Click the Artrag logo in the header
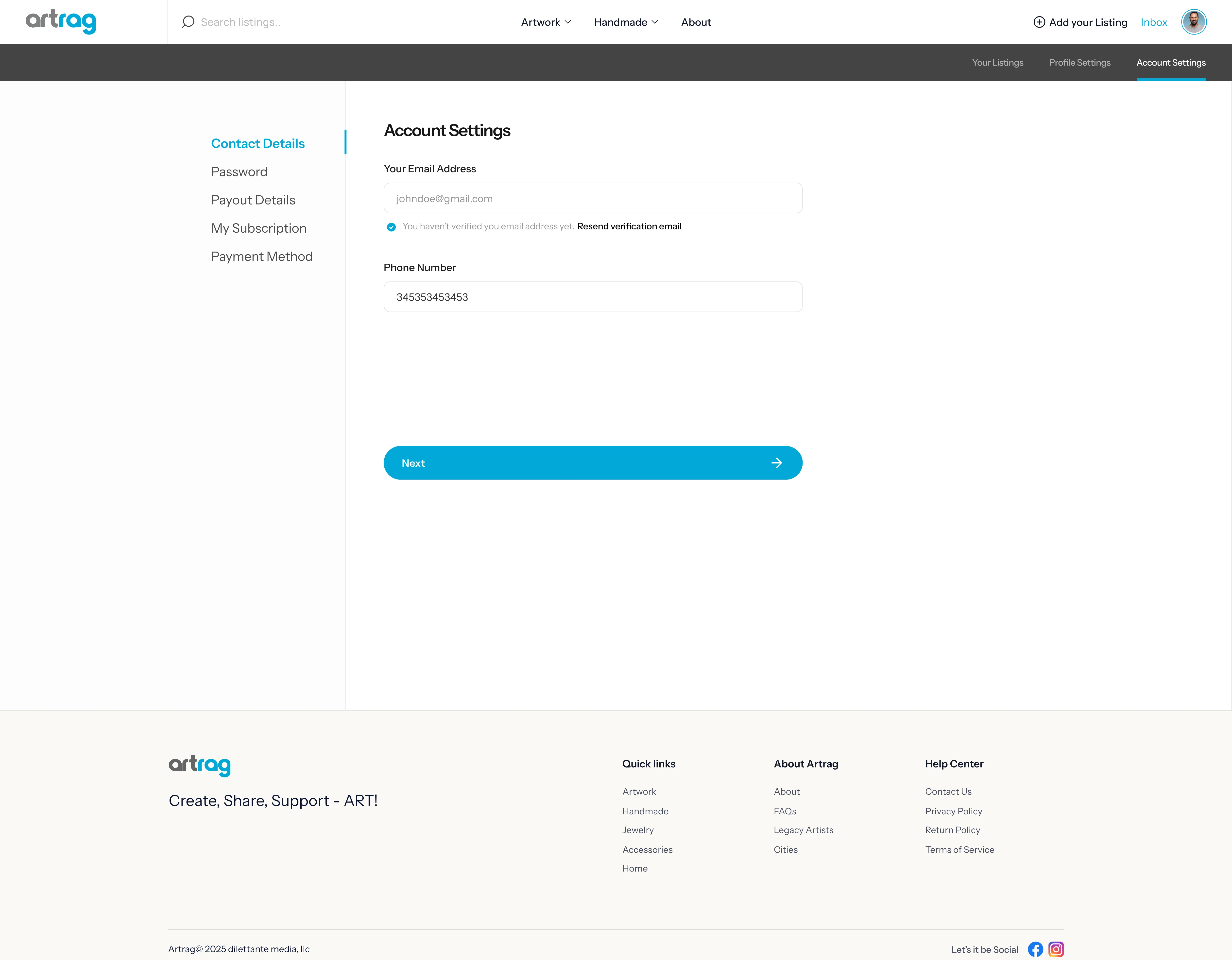 [61, 21]
